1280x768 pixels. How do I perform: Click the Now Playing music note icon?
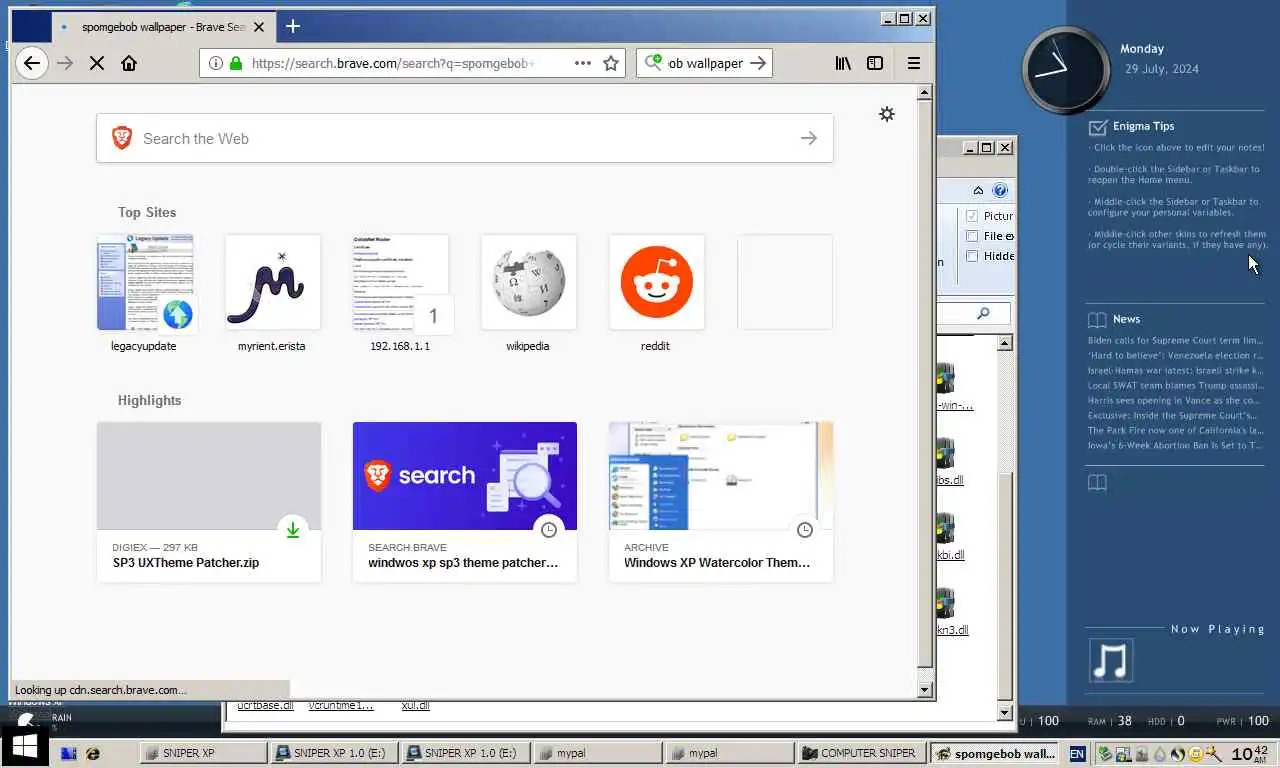pos(1111,661)
